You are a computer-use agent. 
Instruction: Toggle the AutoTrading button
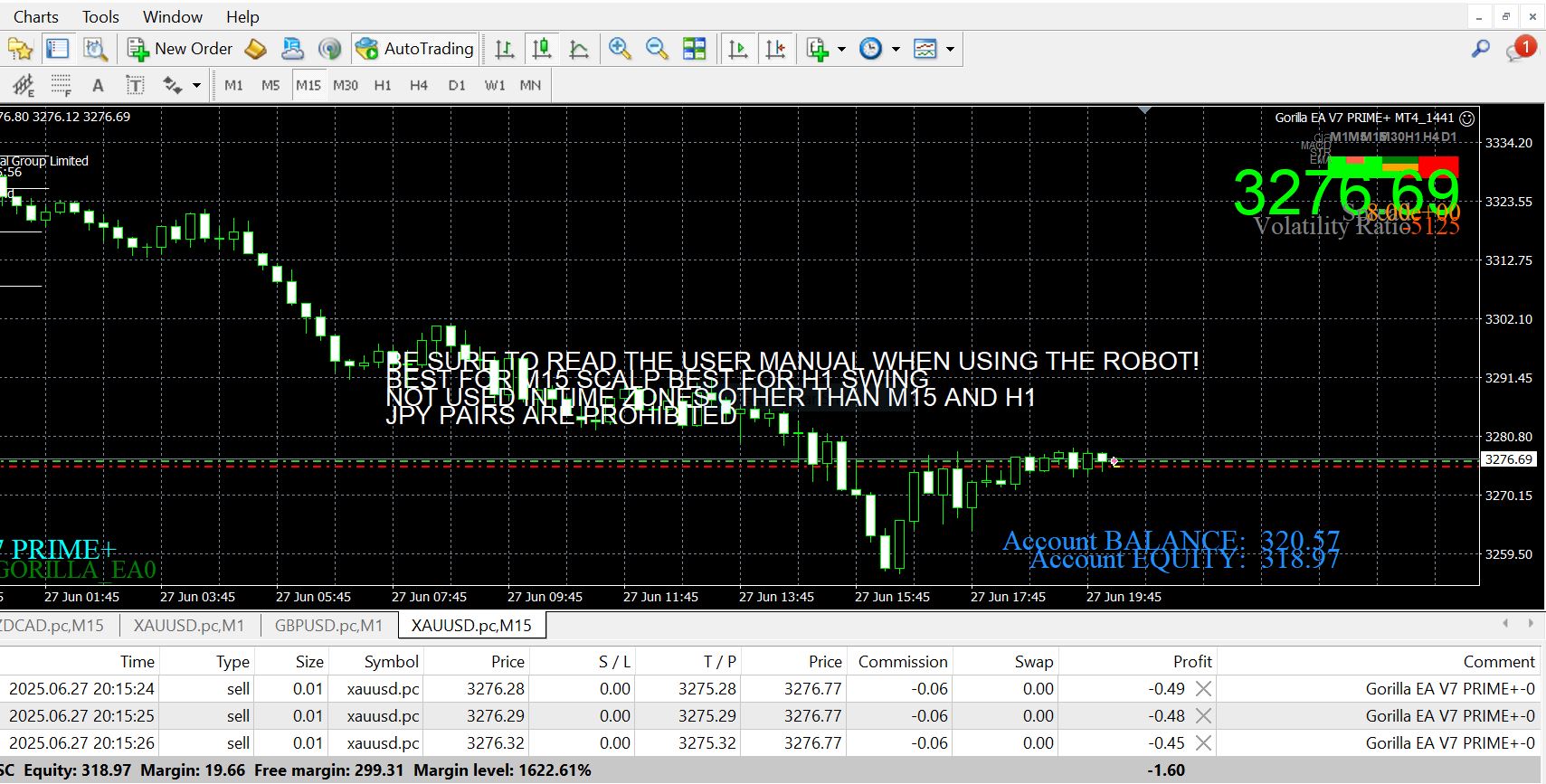pos(415,49)
